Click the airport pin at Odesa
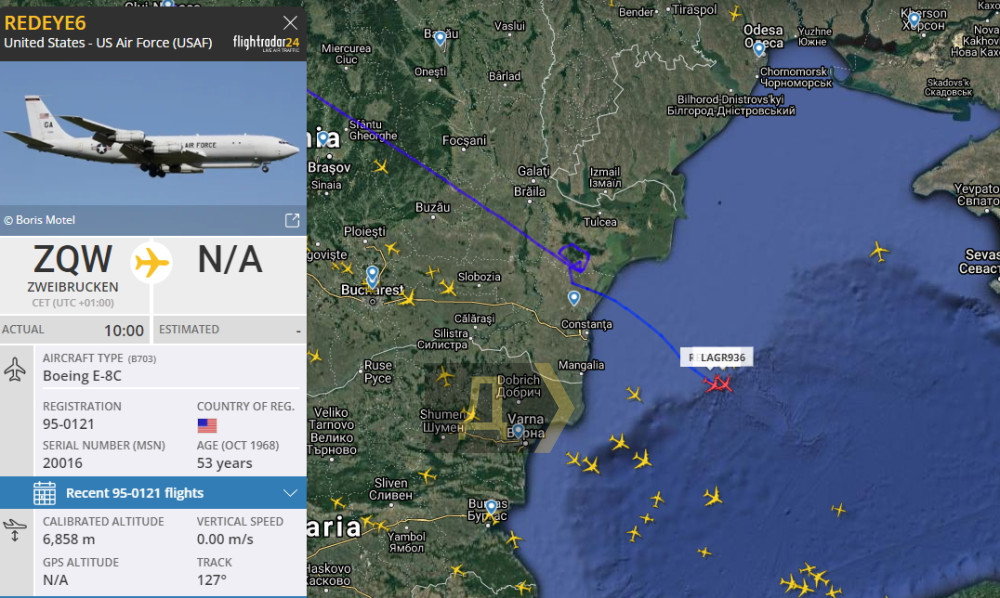The image size is (1000, 598). (758, 48)
